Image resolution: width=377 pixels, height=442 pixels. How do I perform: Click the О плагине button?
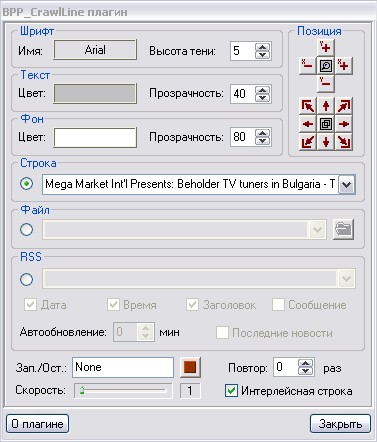(37, 424)
